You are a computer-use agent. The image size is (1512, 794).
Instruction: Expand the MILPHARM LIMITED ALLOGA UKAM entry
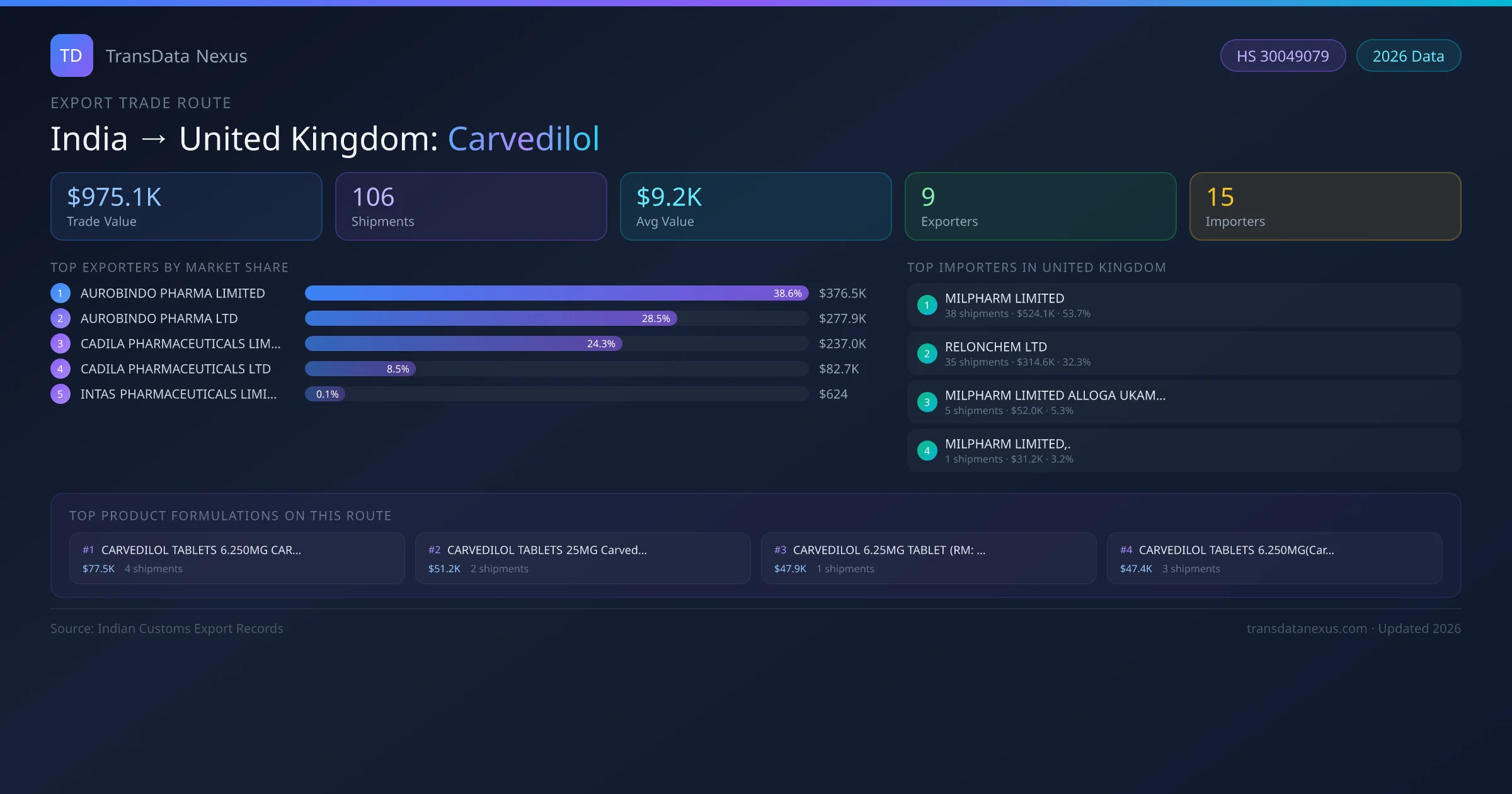click(x=1055, y=395)
